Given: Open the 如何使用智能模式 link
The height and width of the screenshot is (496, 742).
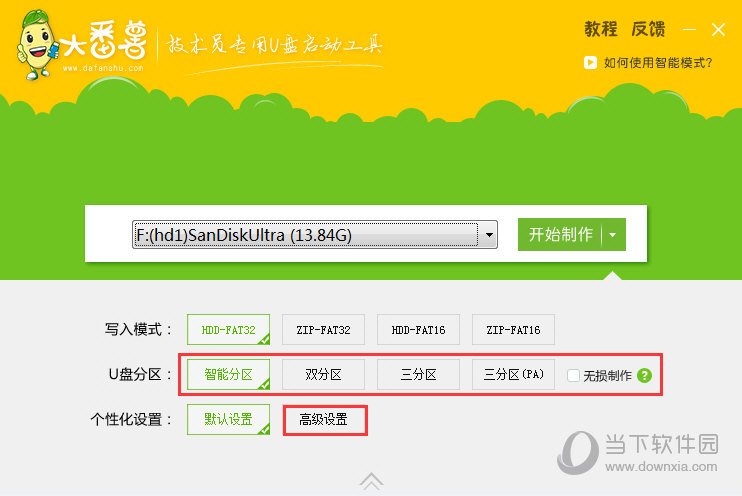Looking at the screenshot, I should (658, 62).
